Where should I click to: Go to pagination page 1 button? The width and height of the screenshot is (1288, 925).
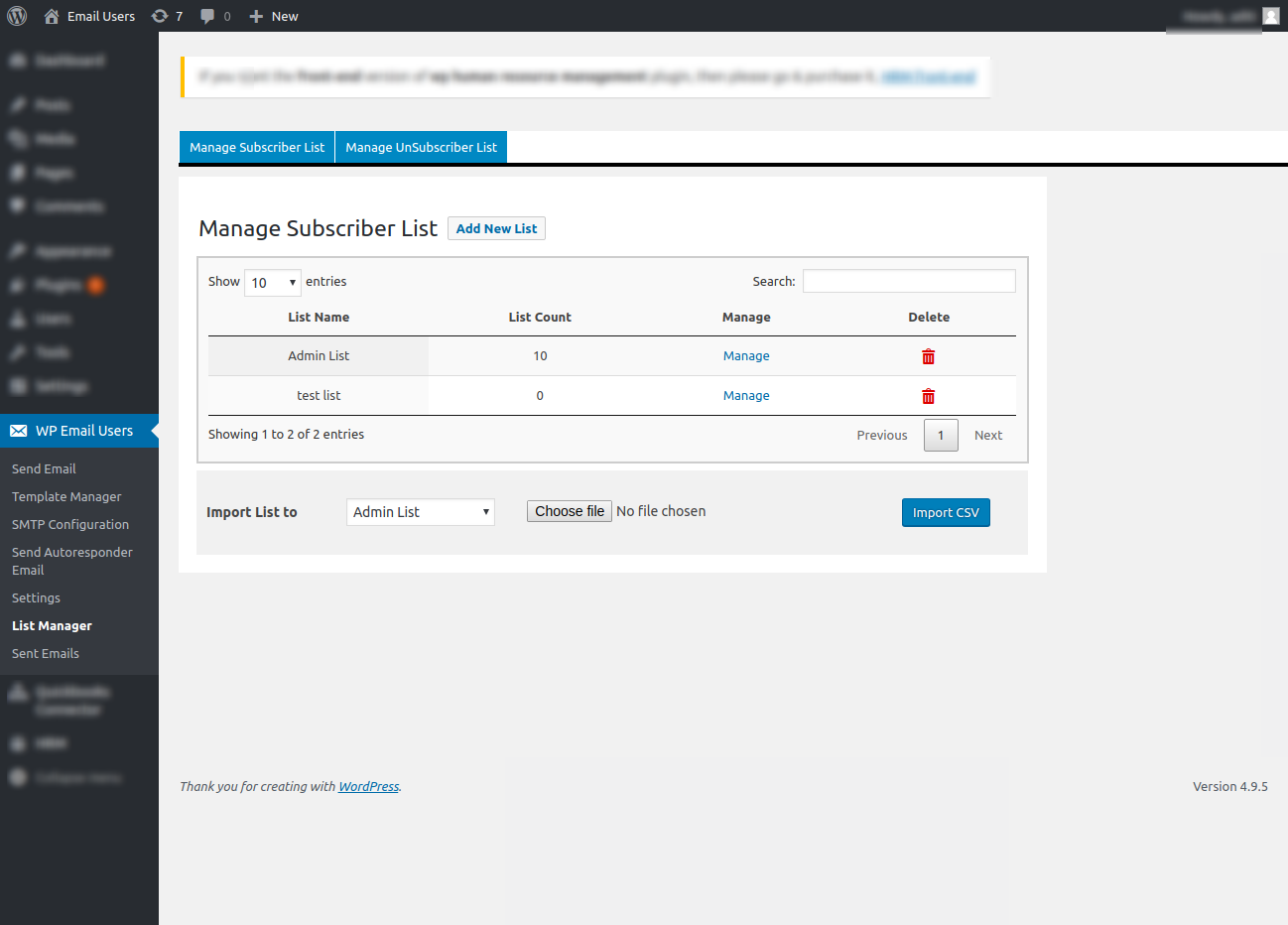coord(941,435)
